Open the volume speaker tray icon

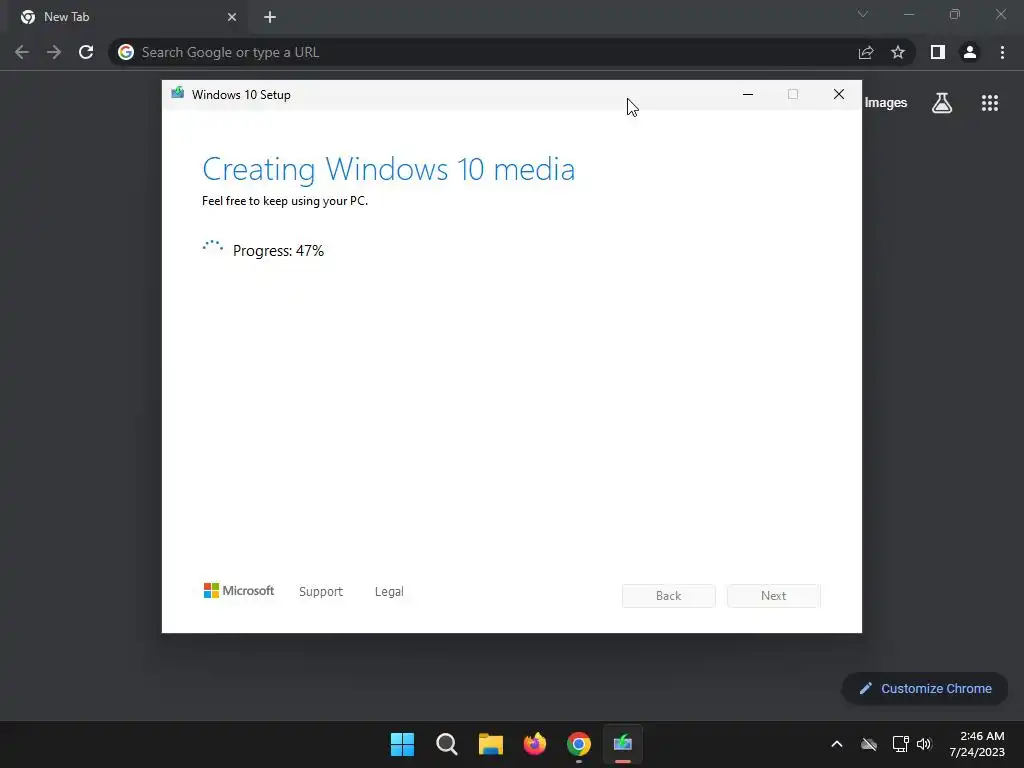coord(924,744)
